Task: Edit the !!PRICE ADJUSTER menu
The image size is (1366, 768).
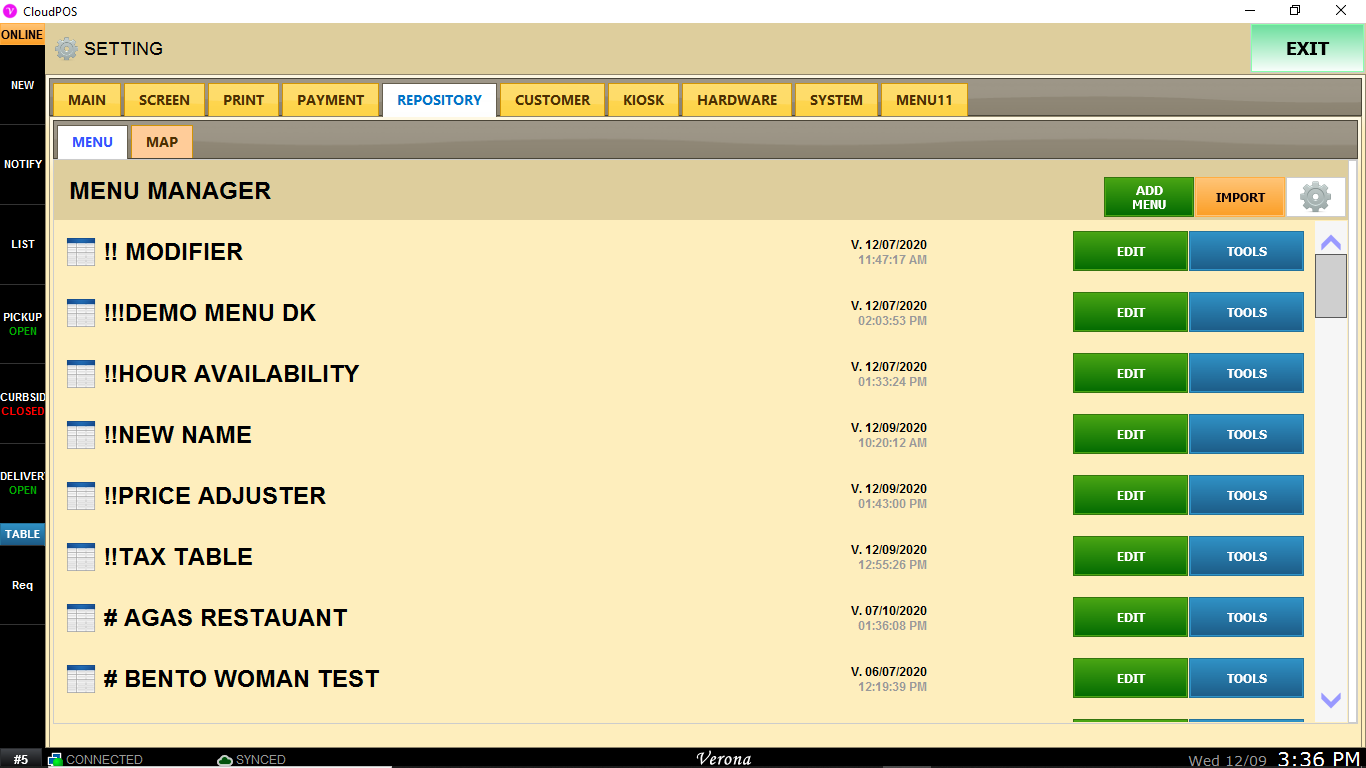Action: tap(1130, 496)
